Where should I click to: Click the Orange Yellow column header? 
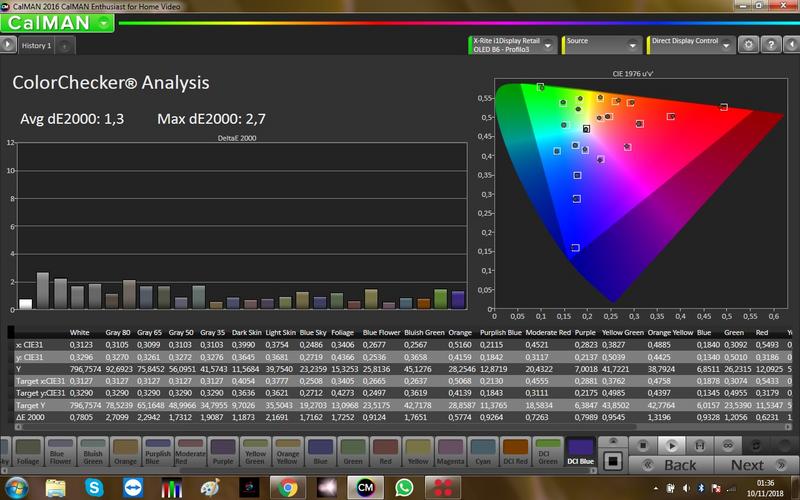point(670,332)
